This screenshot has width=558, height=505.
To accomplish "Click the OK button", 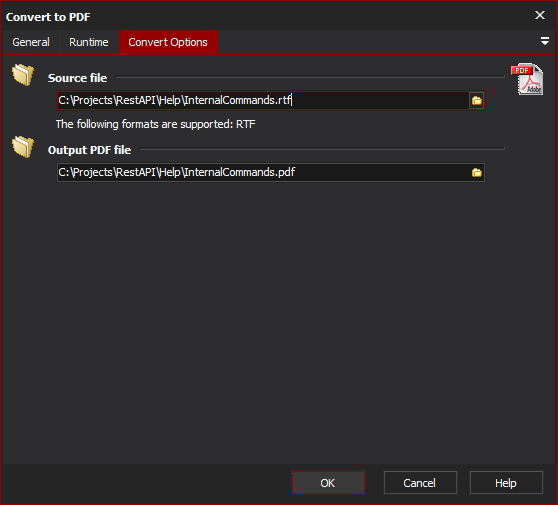I will (x=328, y=483).
